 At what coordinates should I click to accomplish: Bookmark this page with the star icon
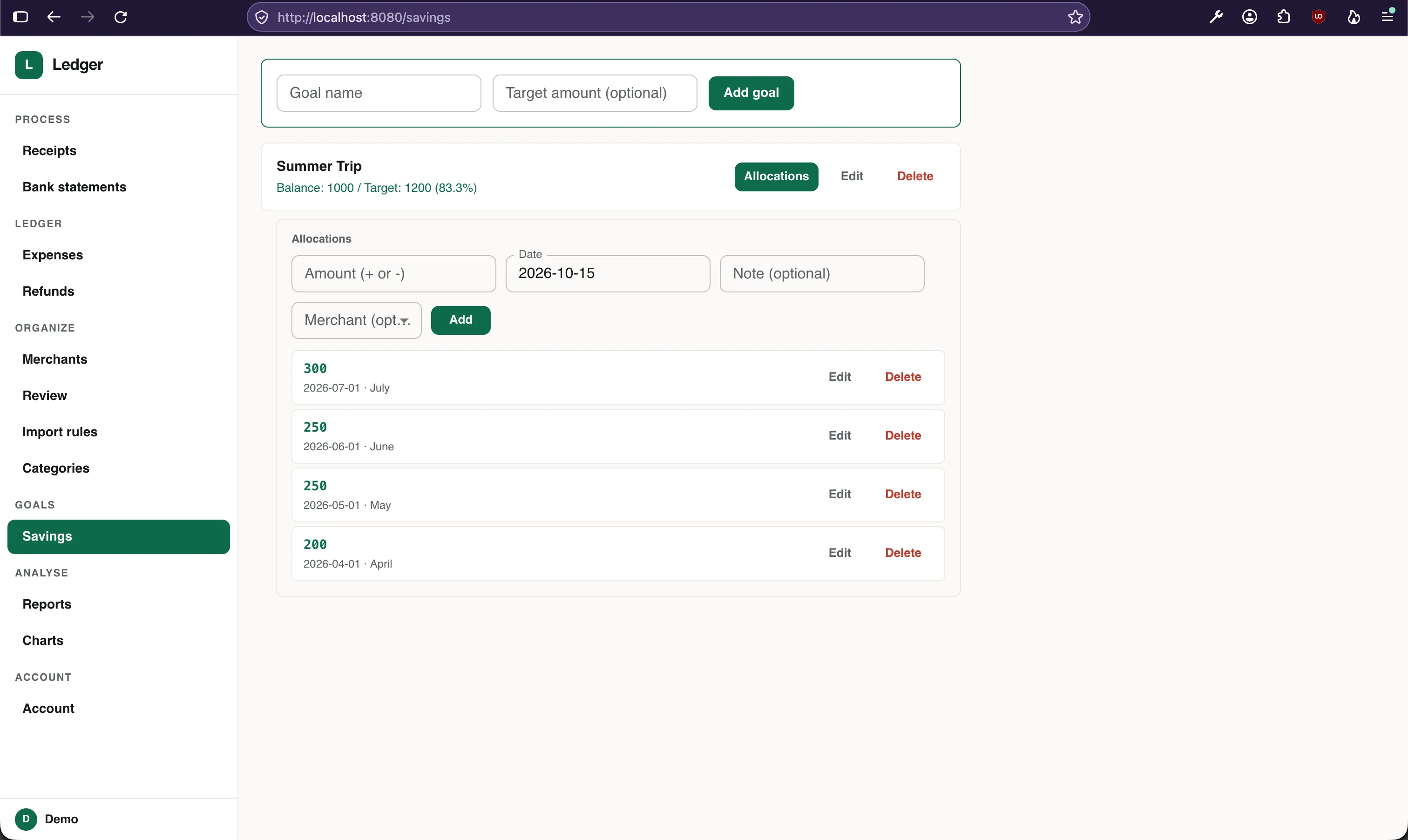click(1075, 17)
